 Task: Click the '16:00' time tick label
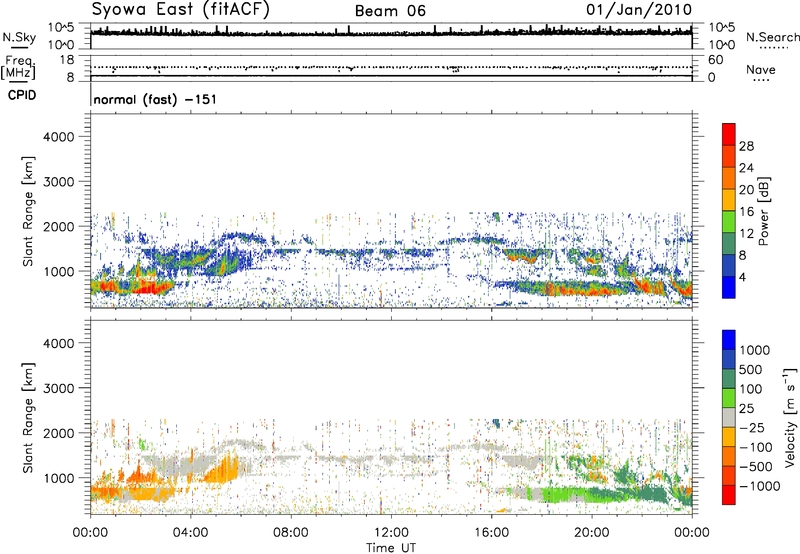click(x=491, y=533)
